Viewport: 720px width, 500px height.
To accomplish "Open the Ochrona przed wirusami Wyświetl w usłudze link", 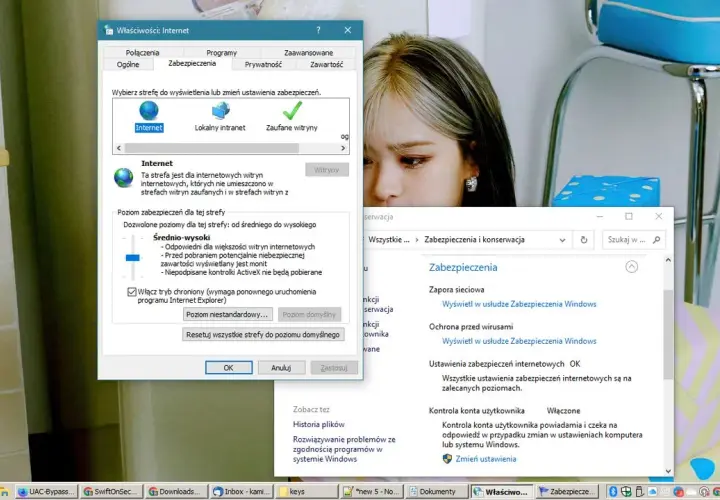I will point(519,341).
